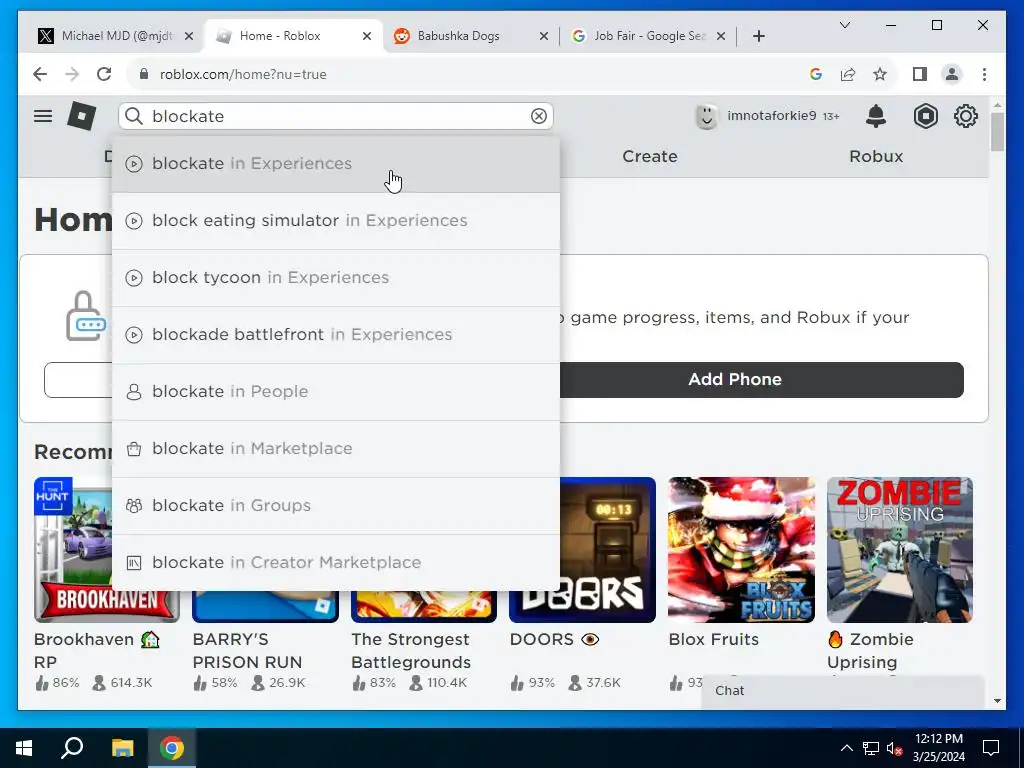Click The Strongest Battlegrounds title
This screenshot has height=768, width=1024.
[x=411, y=650]
